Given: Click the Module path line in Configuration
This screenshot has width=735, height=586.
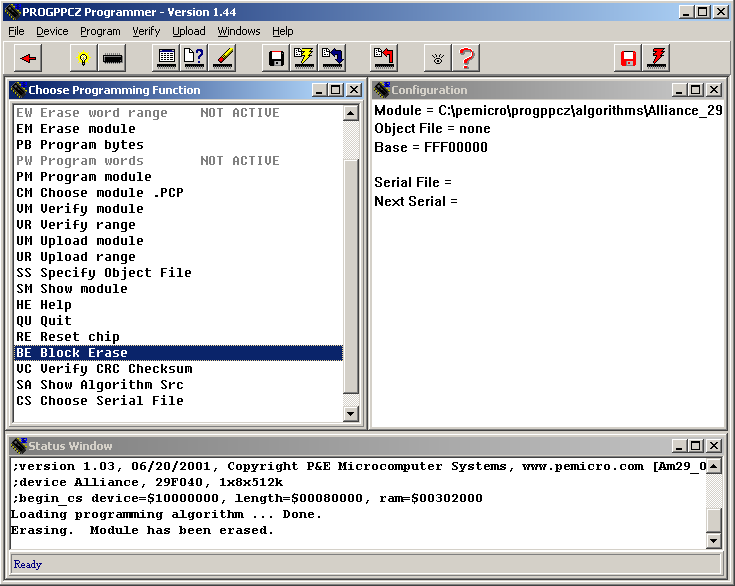Looking at the screenshot, I should click(548, 110).
